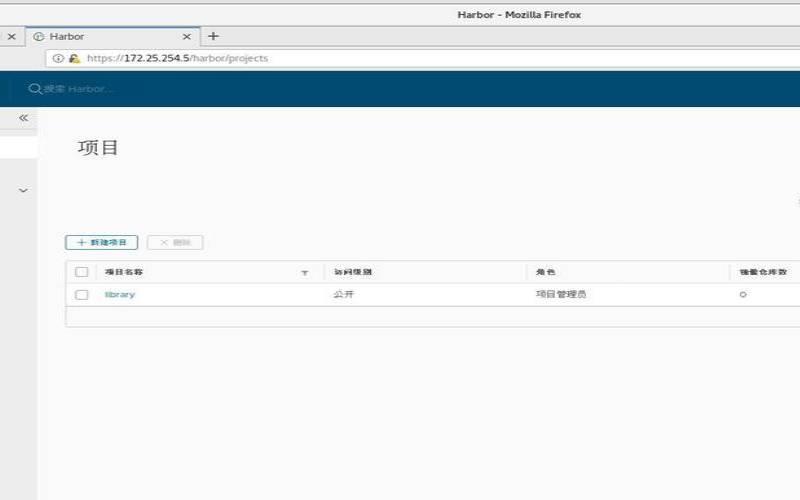Click the role column header
Viewport: 800px width, 500px height.
[x=545, y=272]
